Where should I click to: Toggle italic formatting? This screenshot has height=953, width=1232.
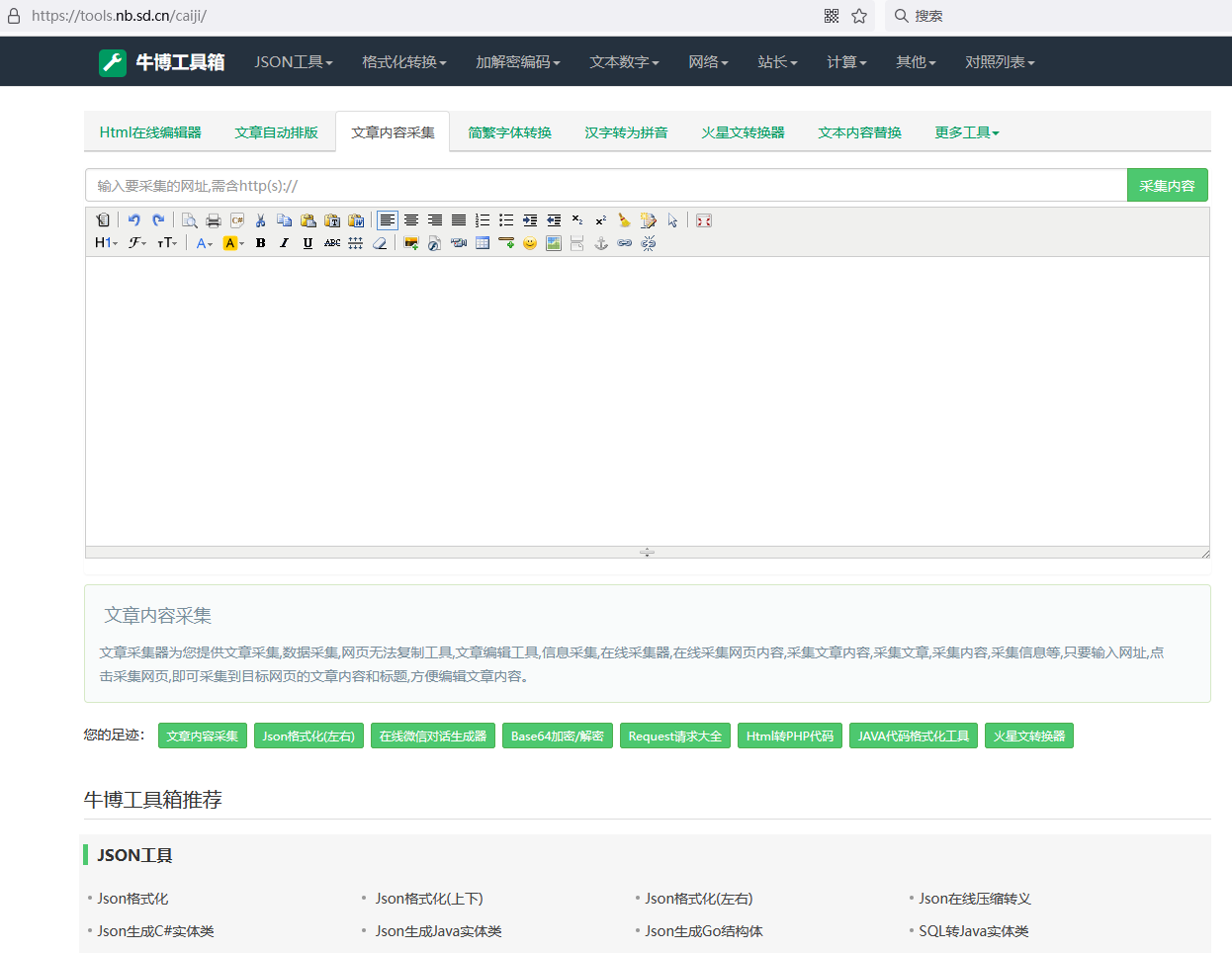tap(284, 243)
